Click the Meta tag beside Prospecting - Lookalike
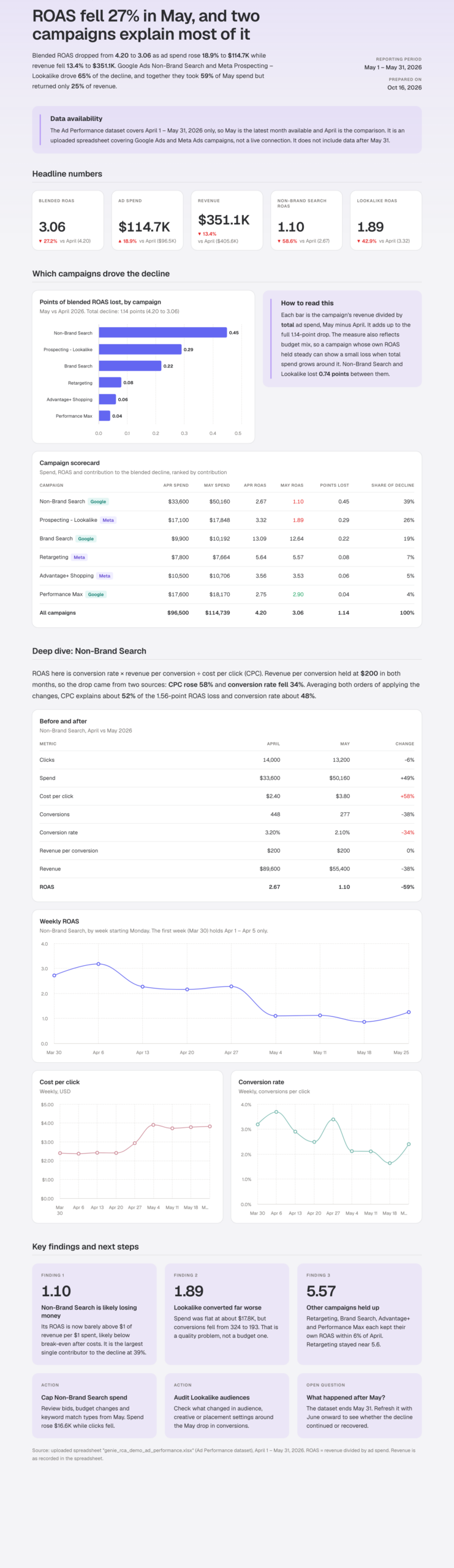Viewport: 454px width, 1568px height. [108, 520]
